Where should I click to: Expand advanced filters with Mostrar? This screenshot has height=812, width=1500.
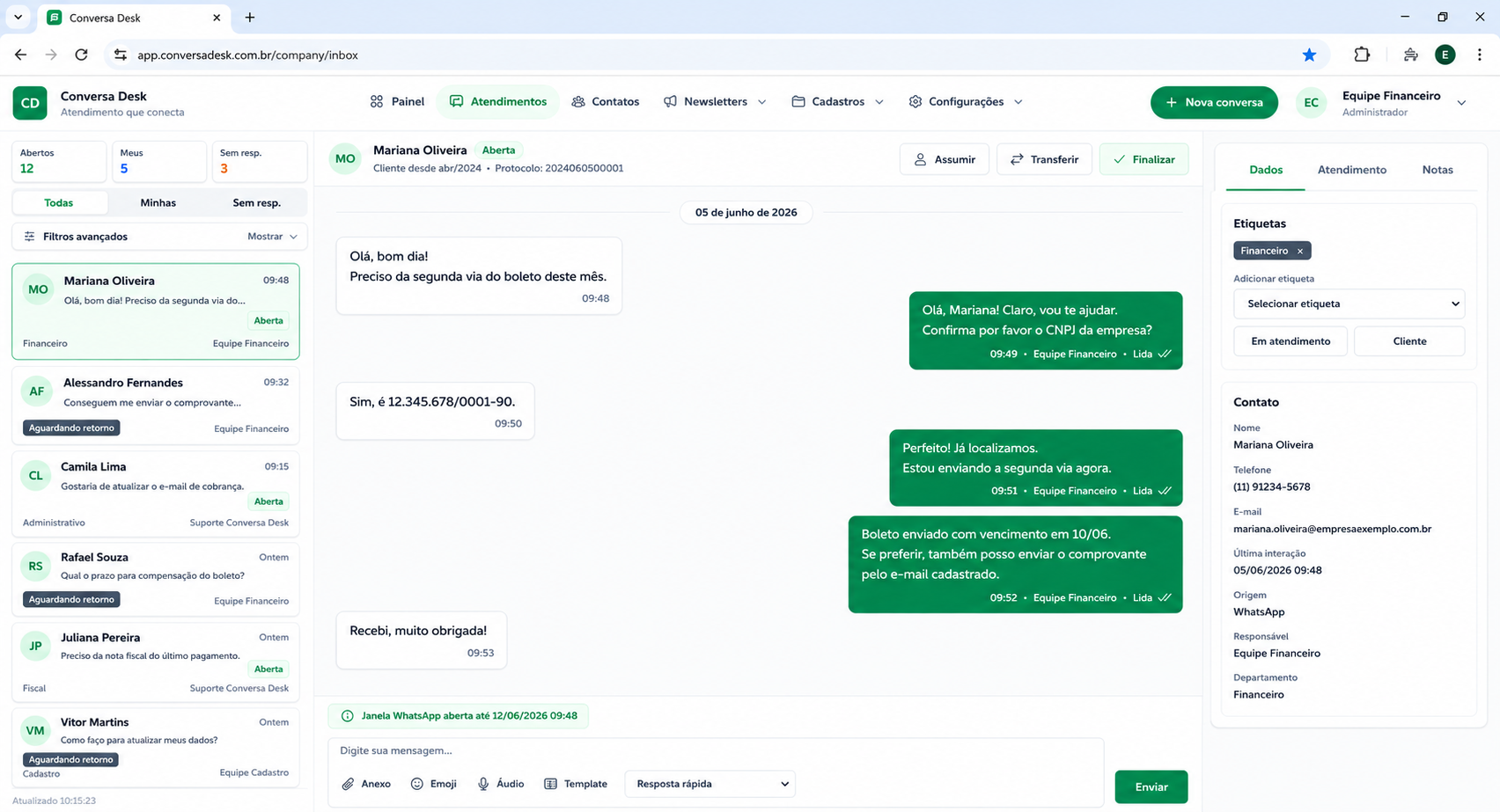(x=272, y=237)
